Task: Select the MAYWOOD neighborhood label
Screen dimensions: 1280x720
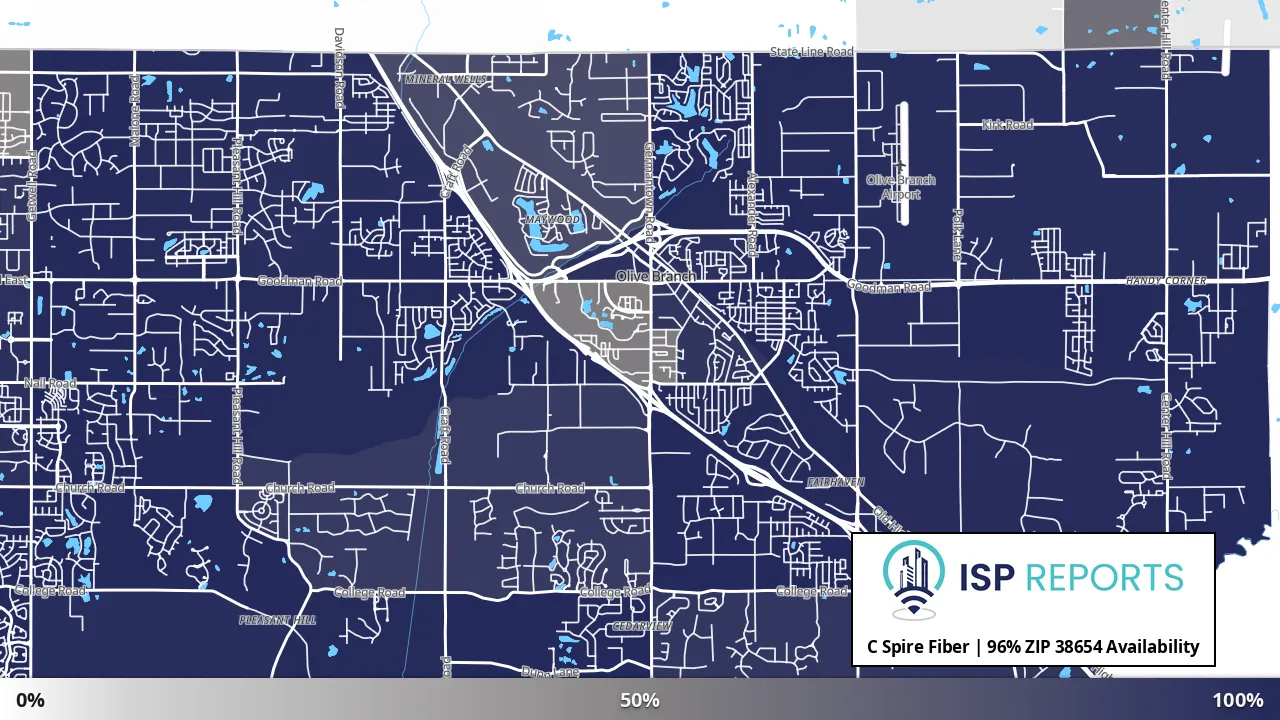Action: pyautogui.click(x=551, y=219)
